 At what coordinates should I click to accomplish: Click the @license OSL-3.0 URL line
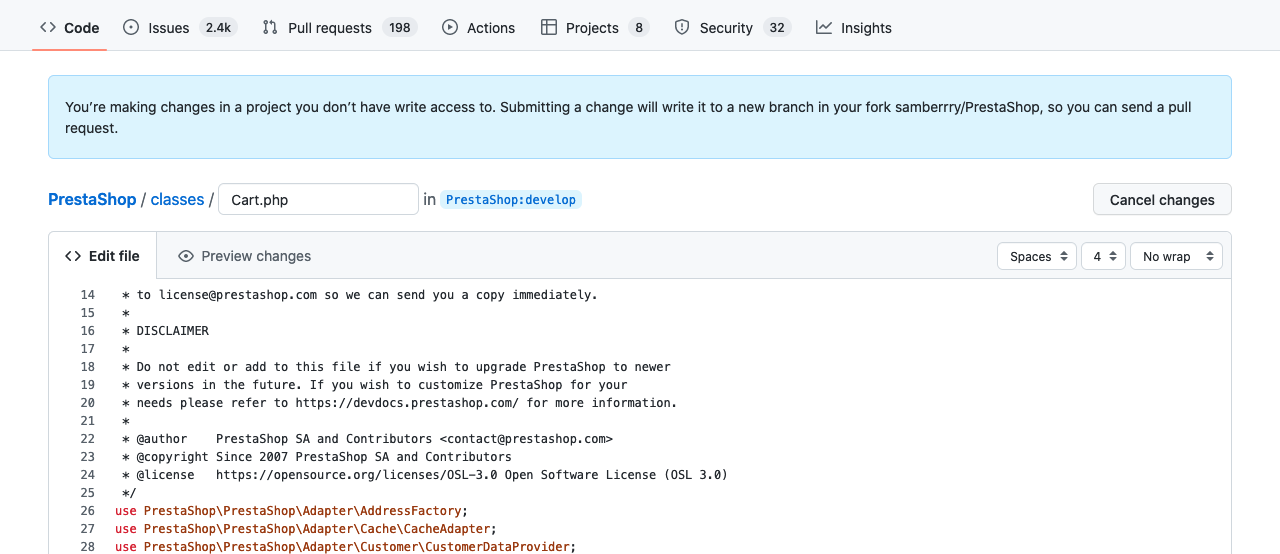coord(424,475)
